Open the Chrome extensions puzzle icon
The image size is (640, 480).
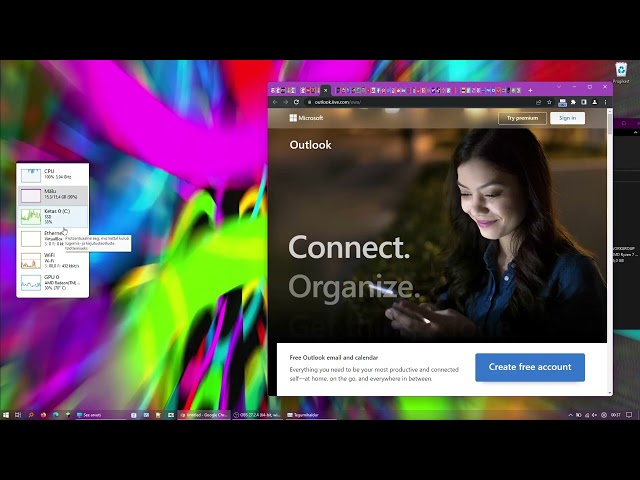pos(573,102)
